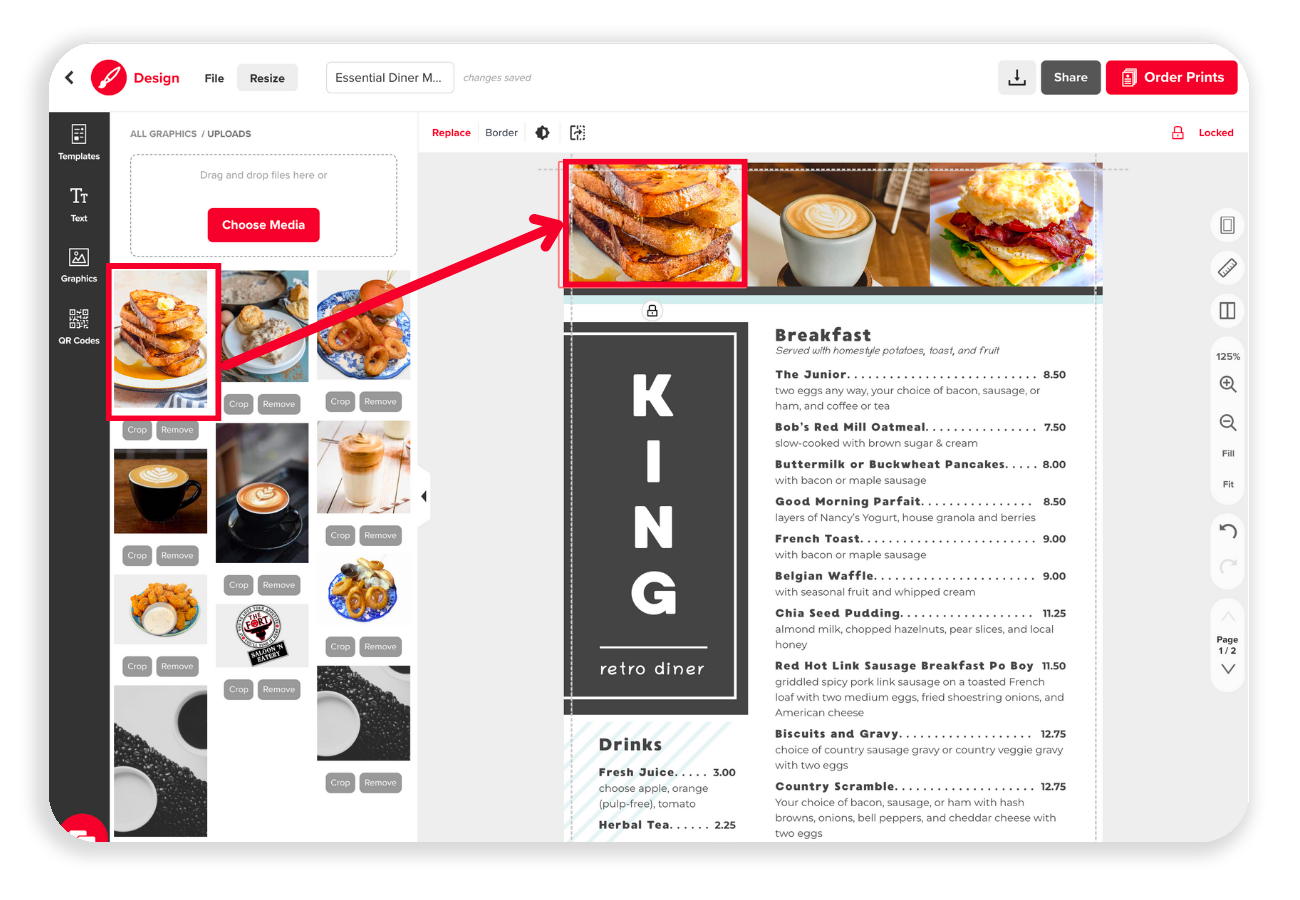Click the zoom in magnifier icon
This screenshot has height=900, width=1300.
pos(1228,385)
